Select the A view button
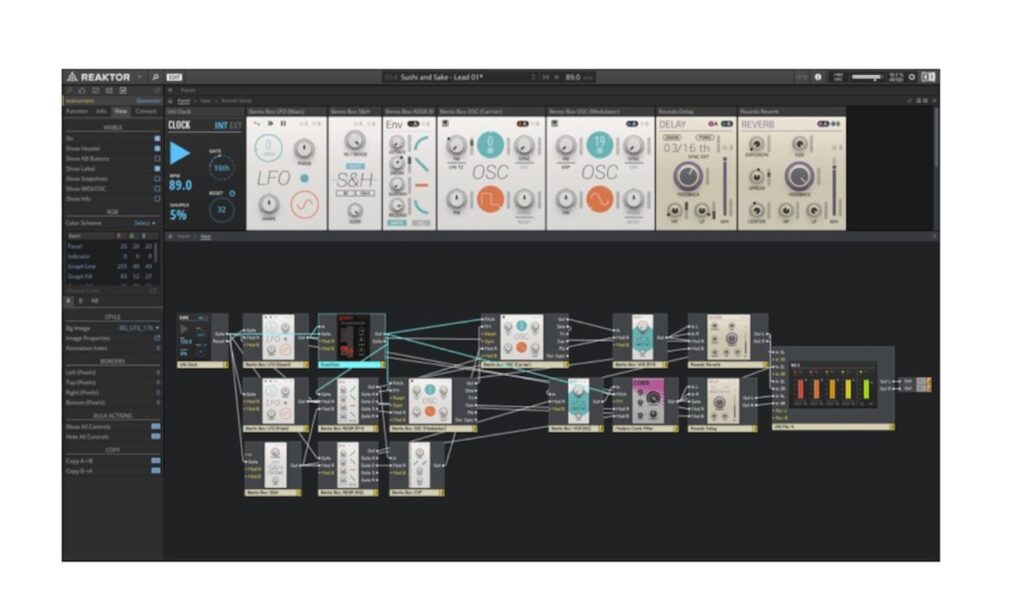Viewport: 1024px width, 614px height. [x=69, y=300]
